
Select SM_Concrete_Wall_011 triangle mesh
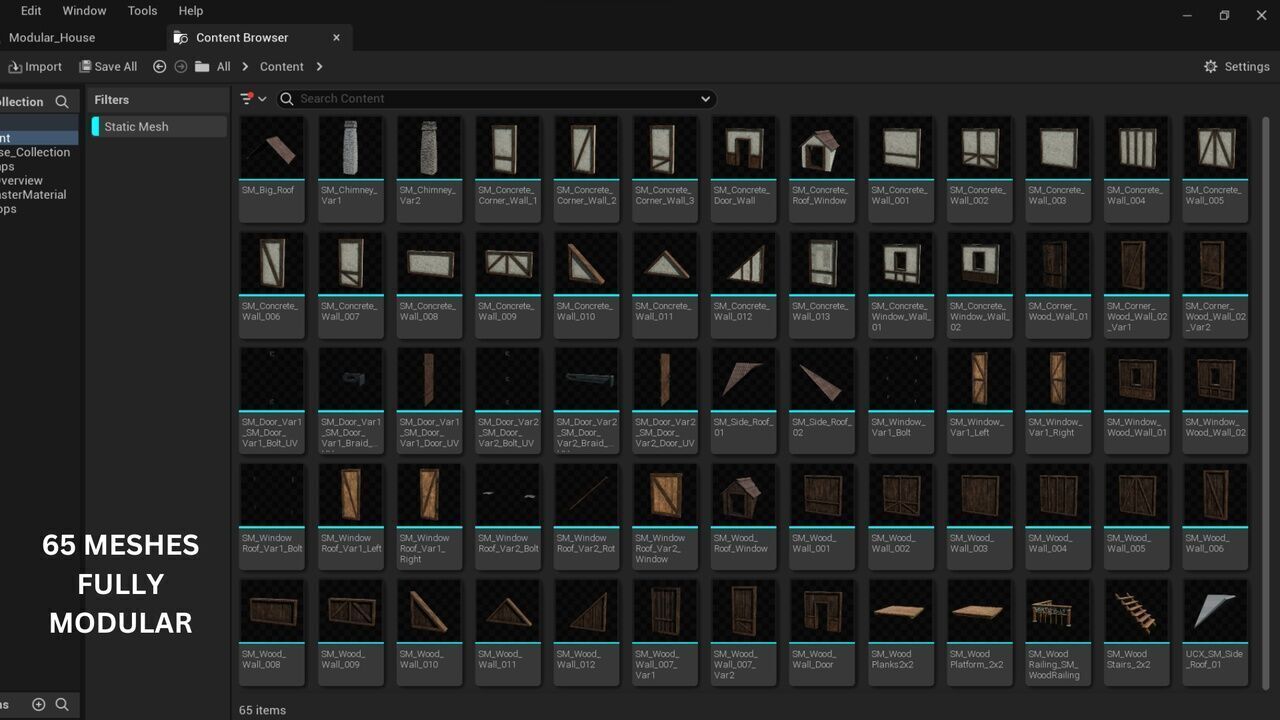(665, 285)
